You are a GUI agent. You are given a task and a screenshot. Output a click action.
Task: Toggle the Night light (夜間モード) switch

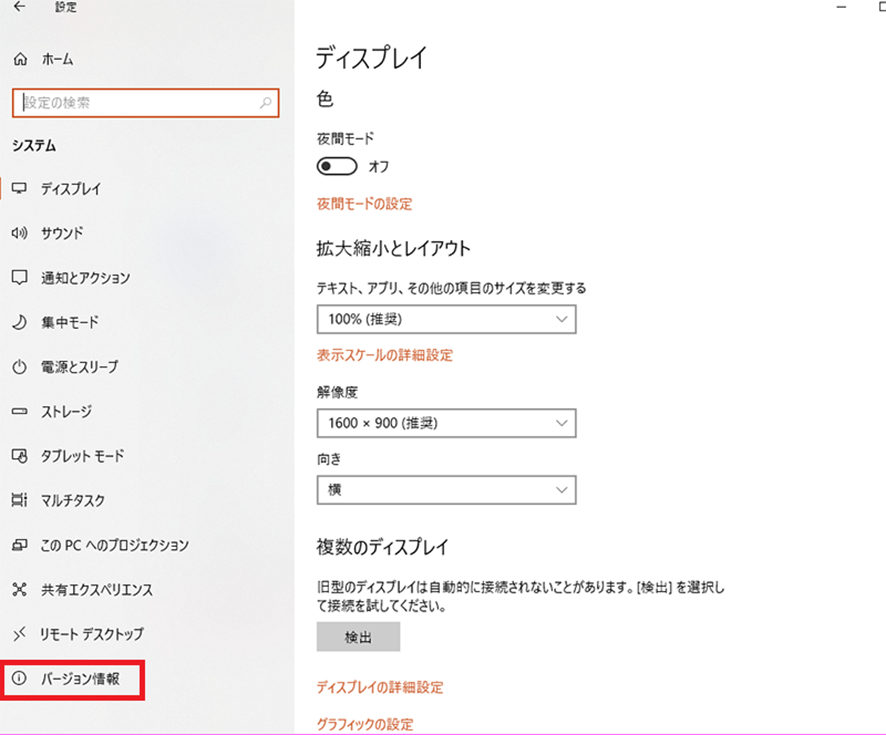point(337,166)
